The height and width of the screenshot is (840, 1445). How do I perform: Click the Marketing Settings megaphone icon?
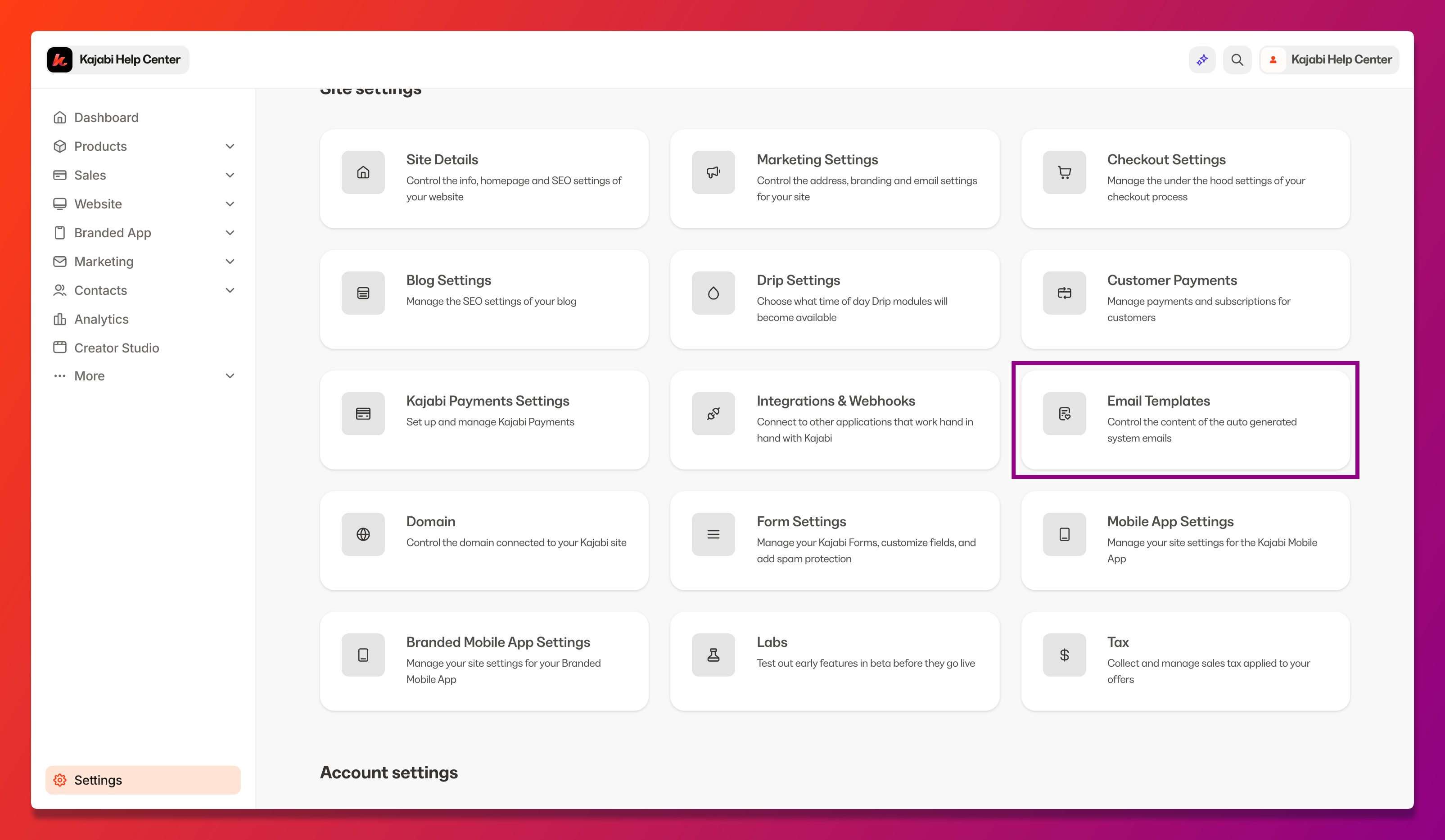tap(713, 172)
